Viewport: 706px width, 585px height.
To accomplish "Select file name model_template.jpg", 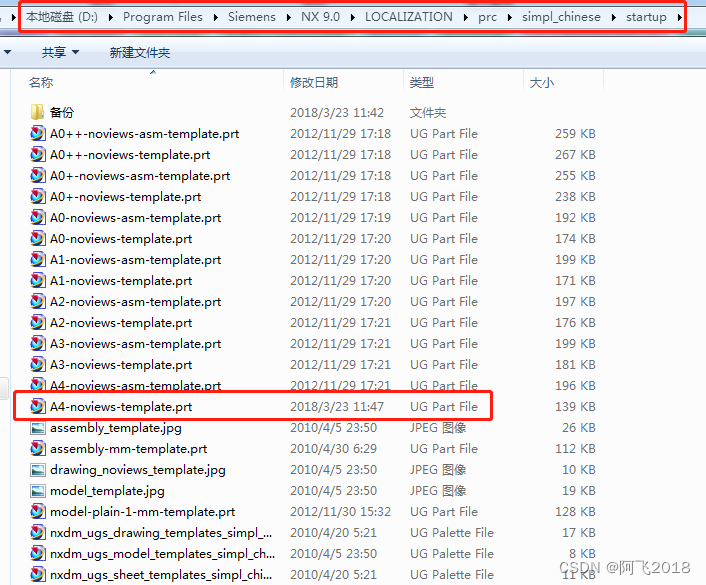I will point(107,491).
